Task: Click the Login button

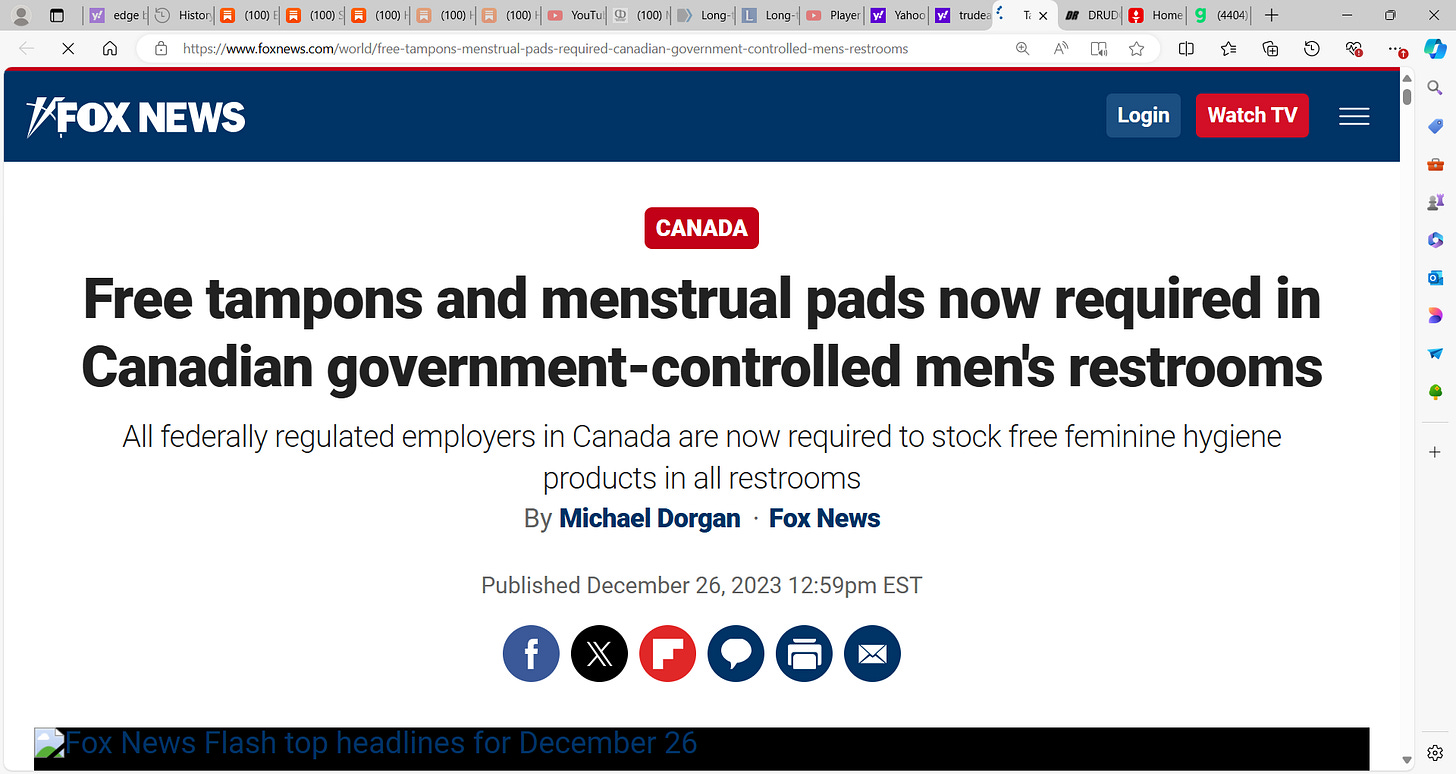Action: click(1143, 115)
